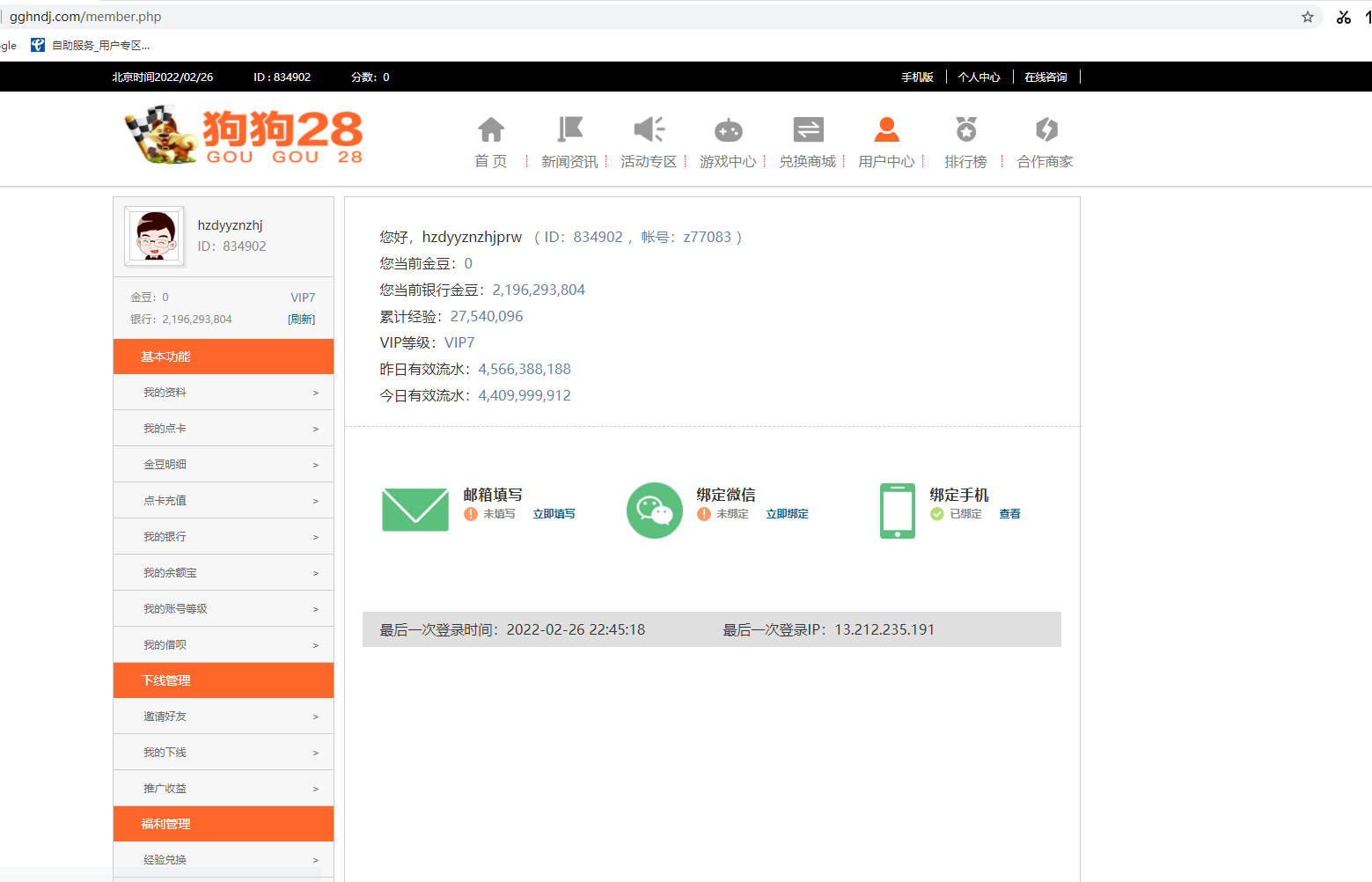
Task: Click 立即绑定 to bind WeChat
Action: tap(787, 514)
